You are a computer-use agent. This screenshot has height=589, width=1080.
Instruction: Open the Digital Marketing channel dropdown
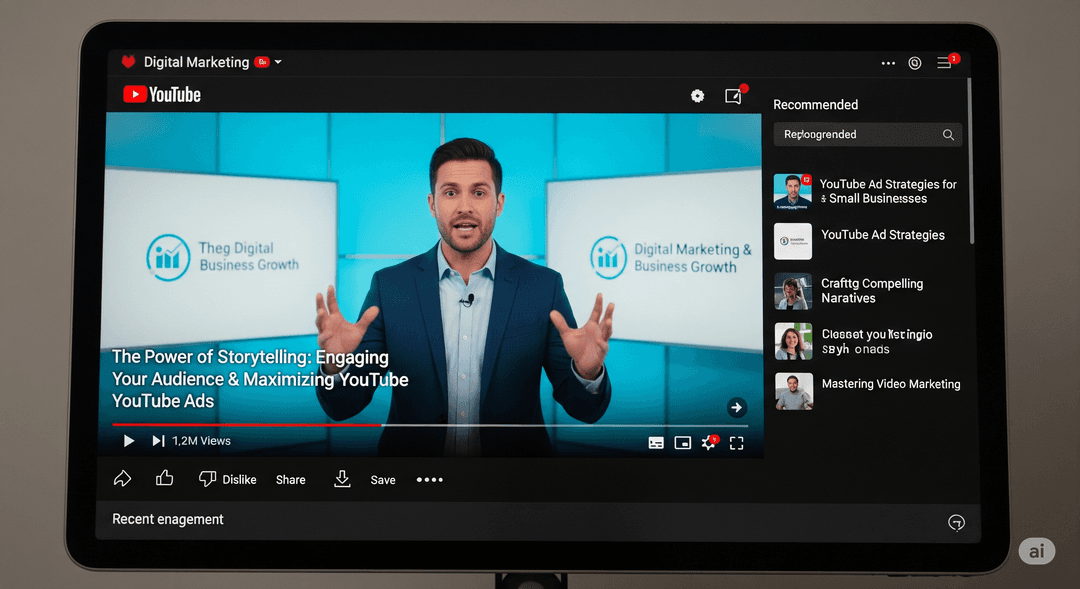coord(278,62)
